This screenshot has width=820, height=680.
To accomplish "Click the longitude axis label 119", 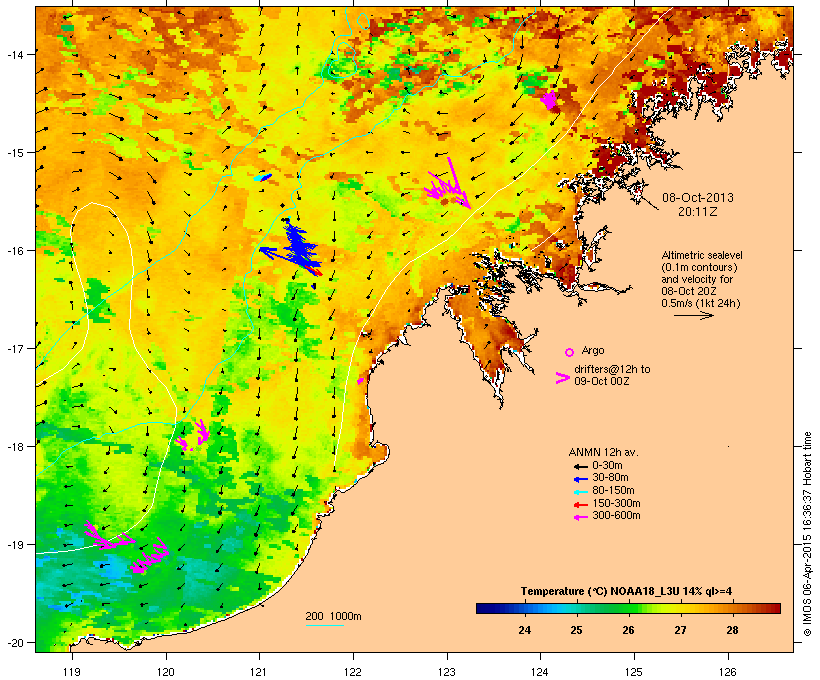I will point(72,672).
